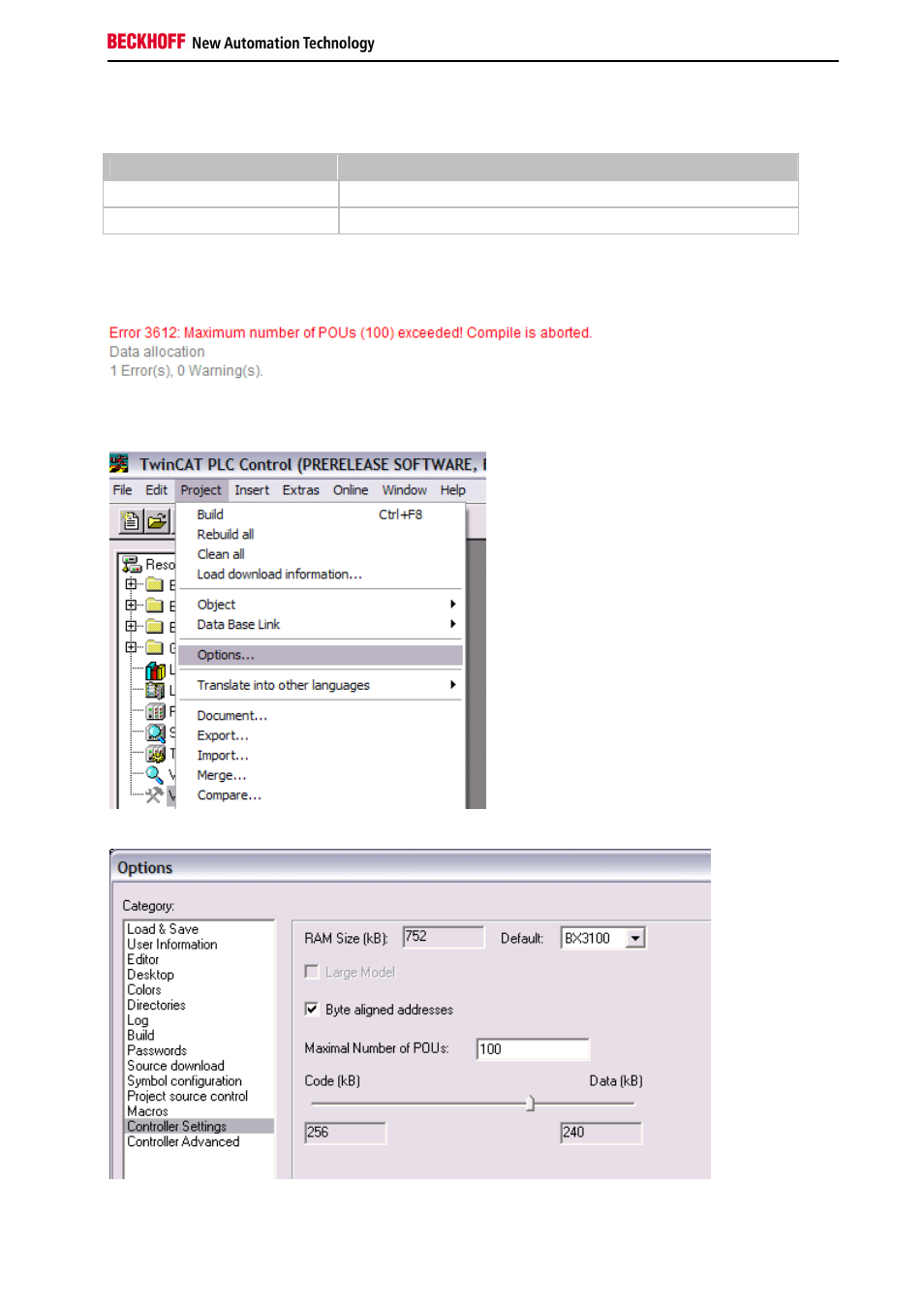
Task: Open the Edit menu
Action: [x=156, y=490]
